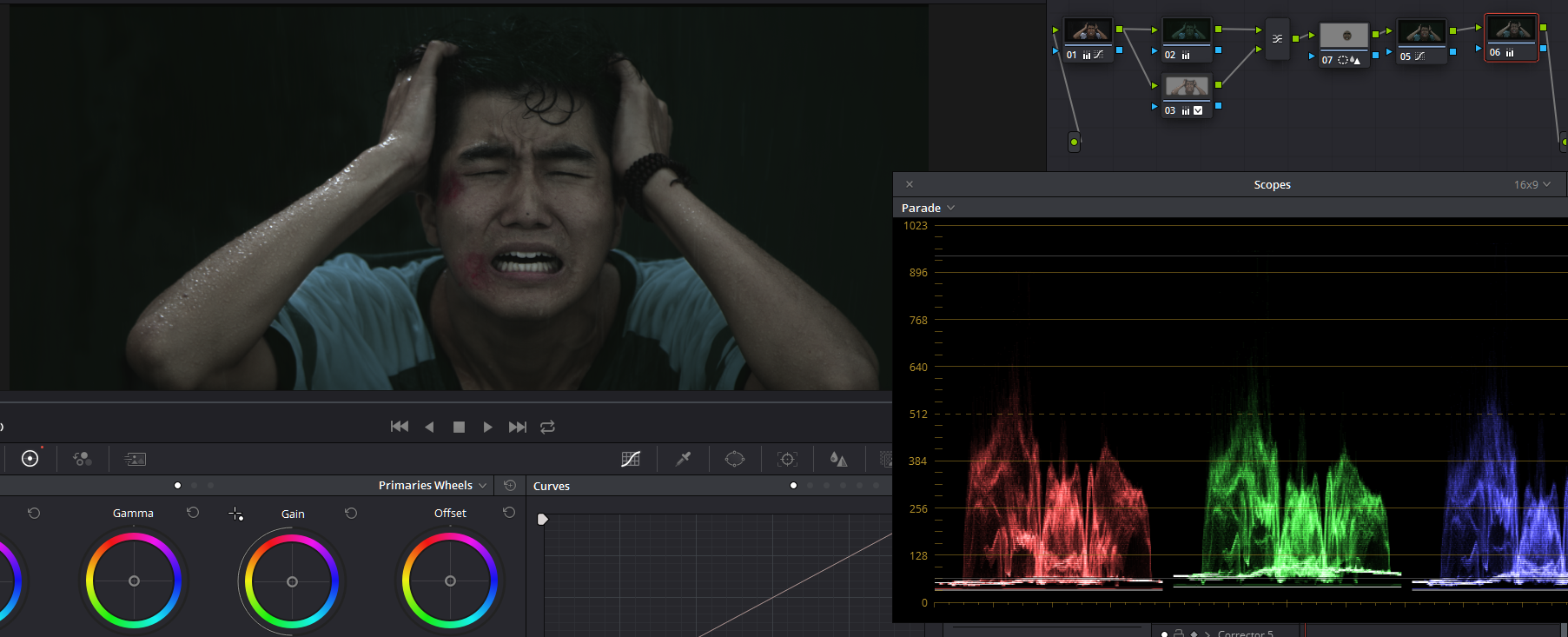The height and width of the screenshot is (637, 1568).
Task: Click the curves icon on node 05
Action: tap(1419, 56)
